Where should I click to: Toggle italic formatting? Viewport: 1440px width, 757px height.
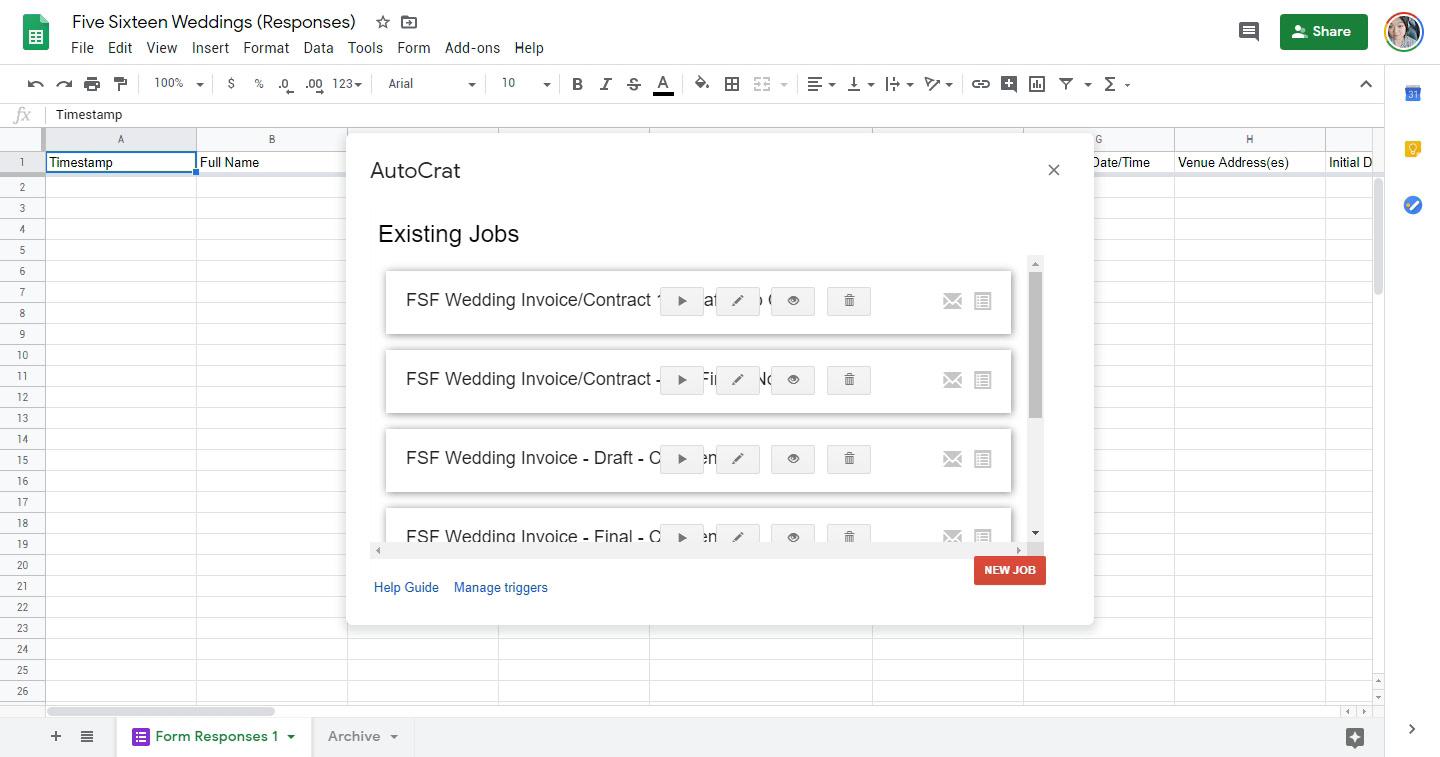(x=605, y=84)
